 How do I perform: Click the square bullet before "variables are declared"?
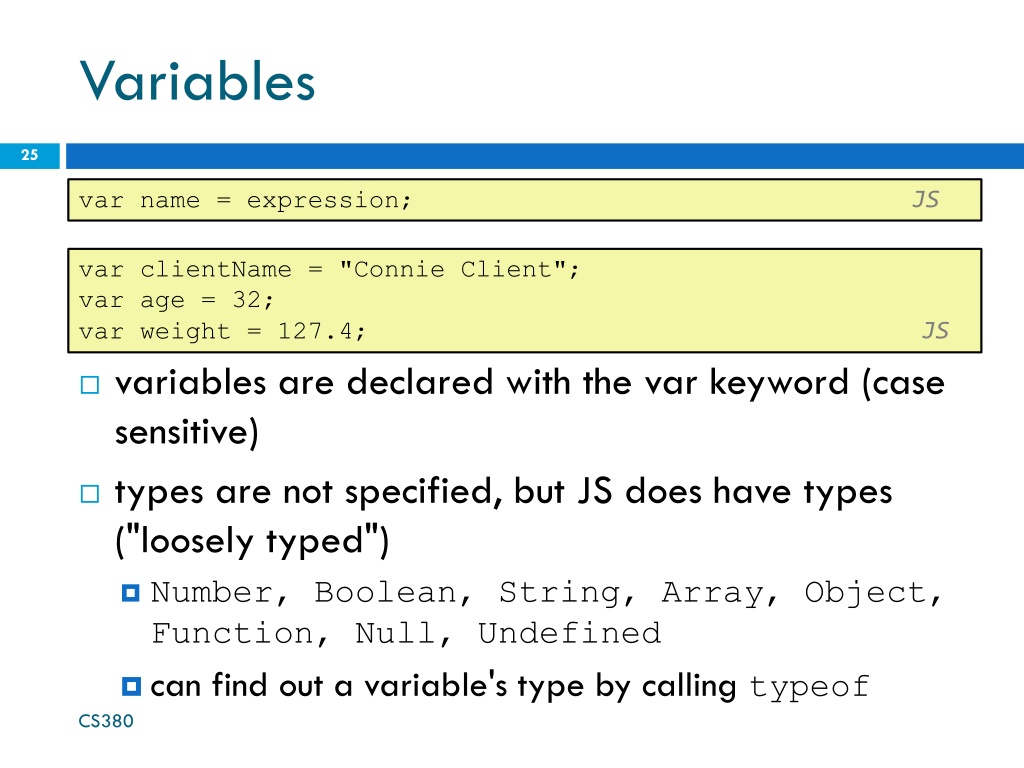coord(90,385)
